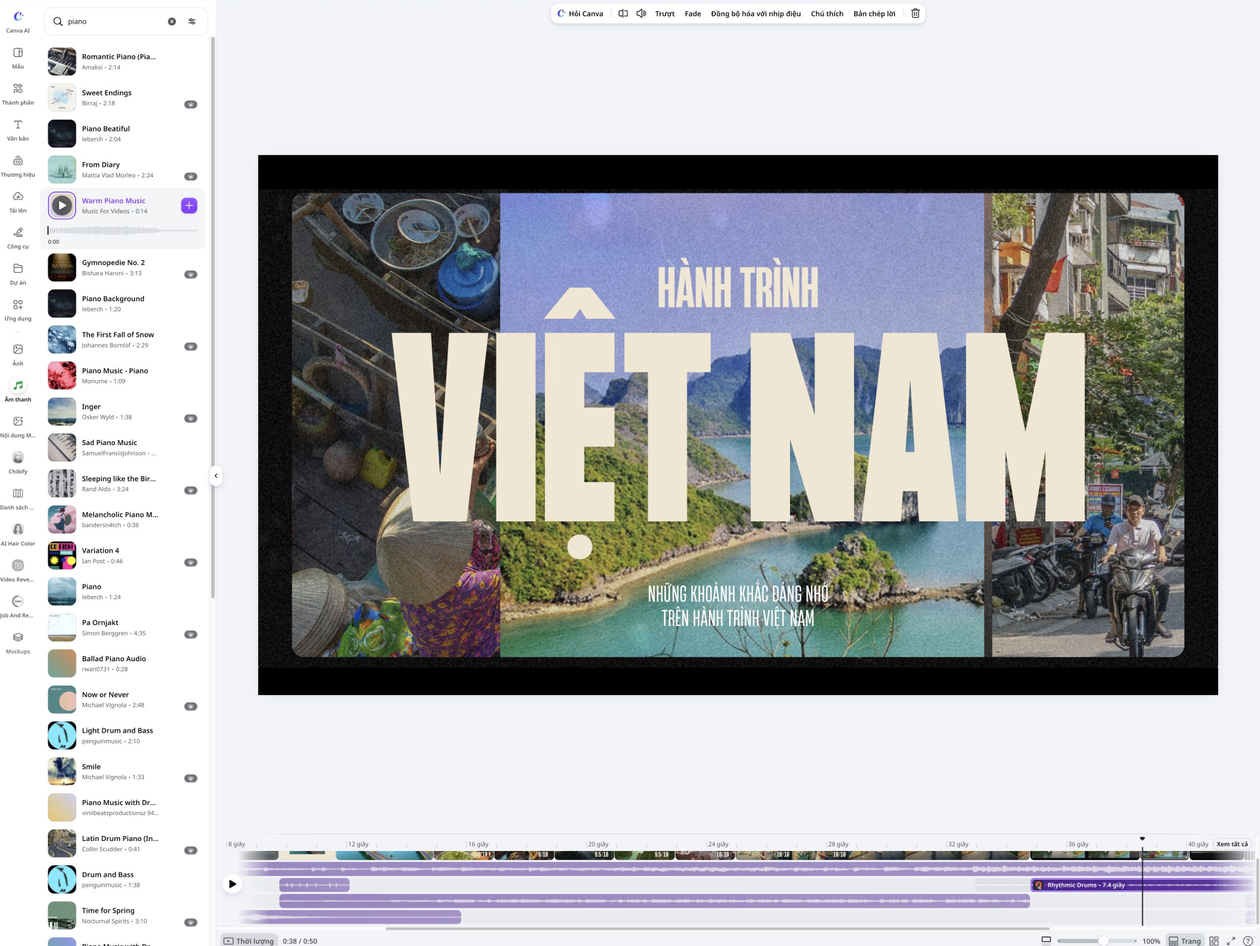1260x946 pixels.
Task: Select Piano Background track
Action: tap(122, 303)
